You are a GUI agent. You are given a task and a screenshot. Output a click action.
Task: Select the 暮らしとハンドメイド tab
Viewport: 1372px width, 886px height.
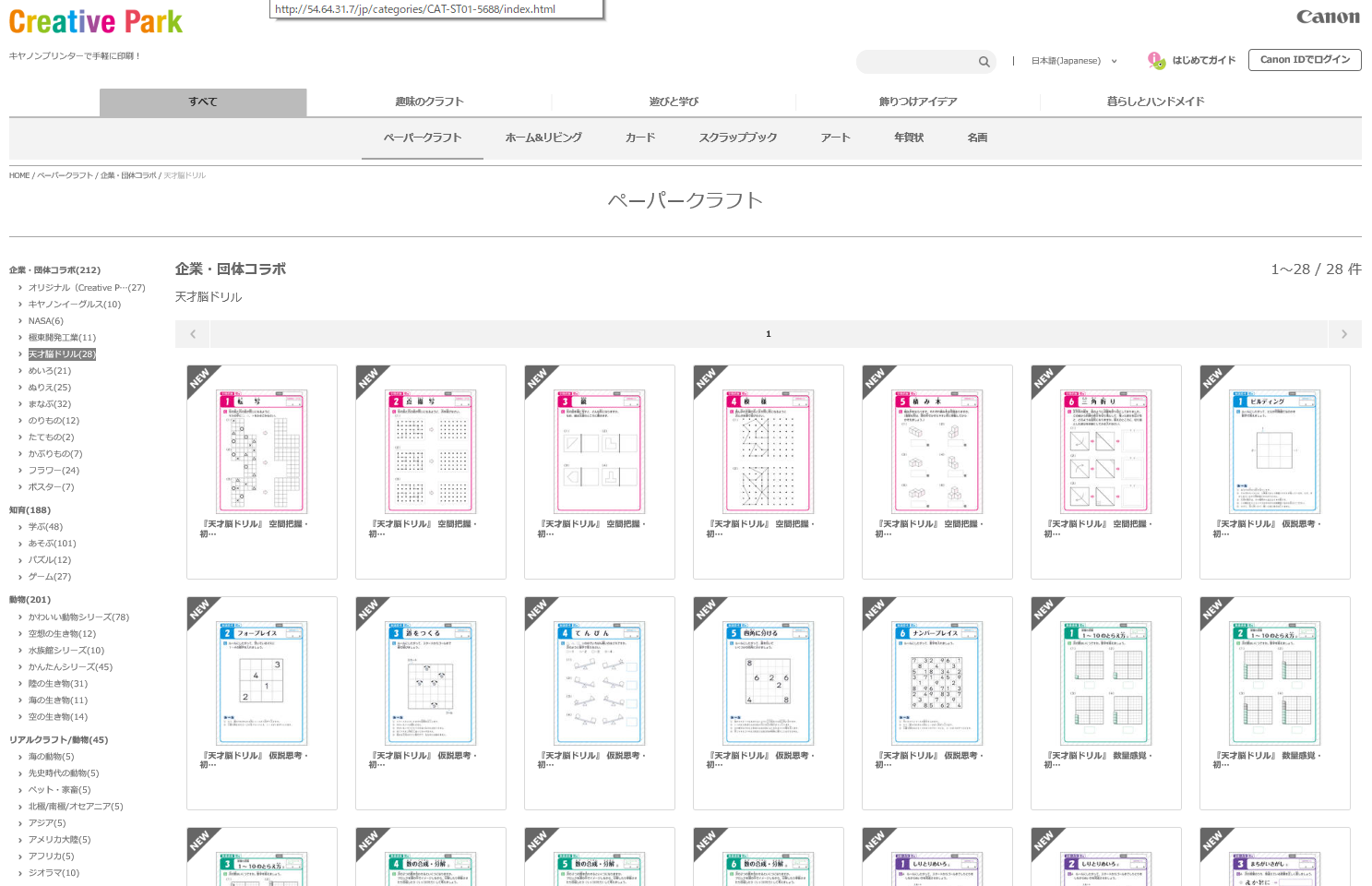pos(1155,102)
